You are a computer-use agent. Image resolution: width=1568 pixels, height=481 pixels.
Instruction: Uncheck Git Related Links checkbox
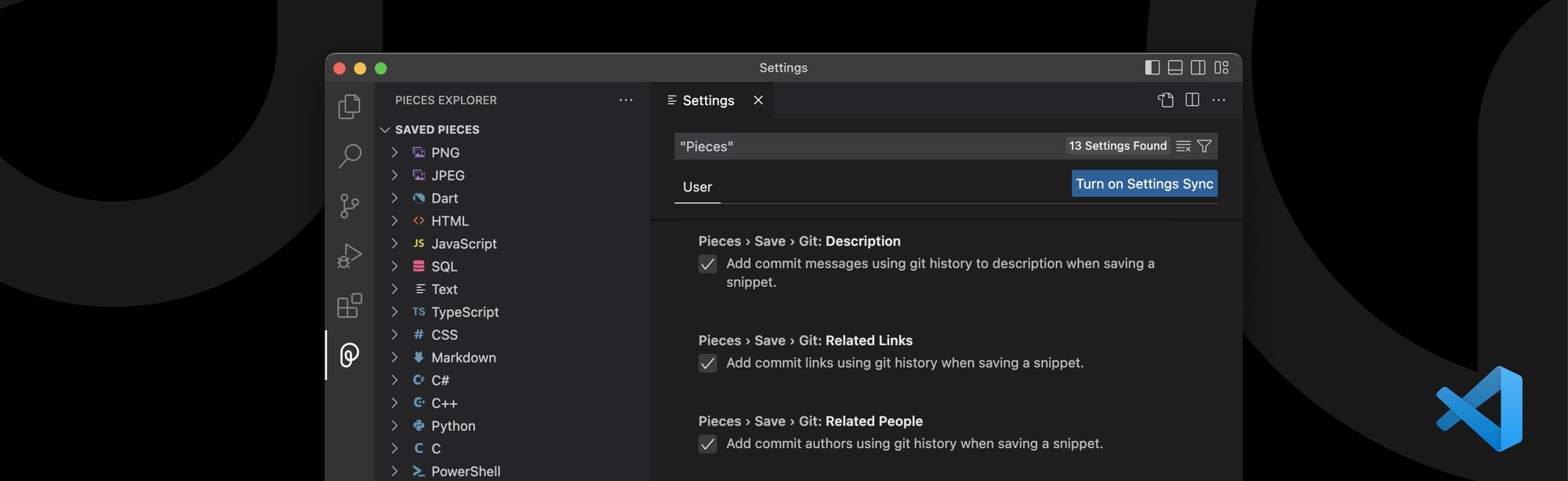pyautogui.click(x=707, y=363)
